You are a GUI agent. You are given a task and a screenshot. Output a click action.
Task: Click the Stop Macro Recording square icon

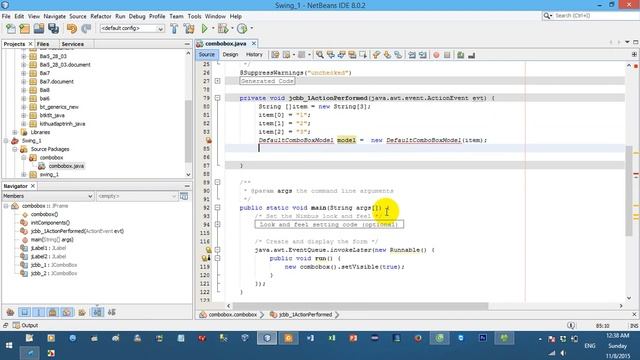pyautogui.click(x=447, y=55)
